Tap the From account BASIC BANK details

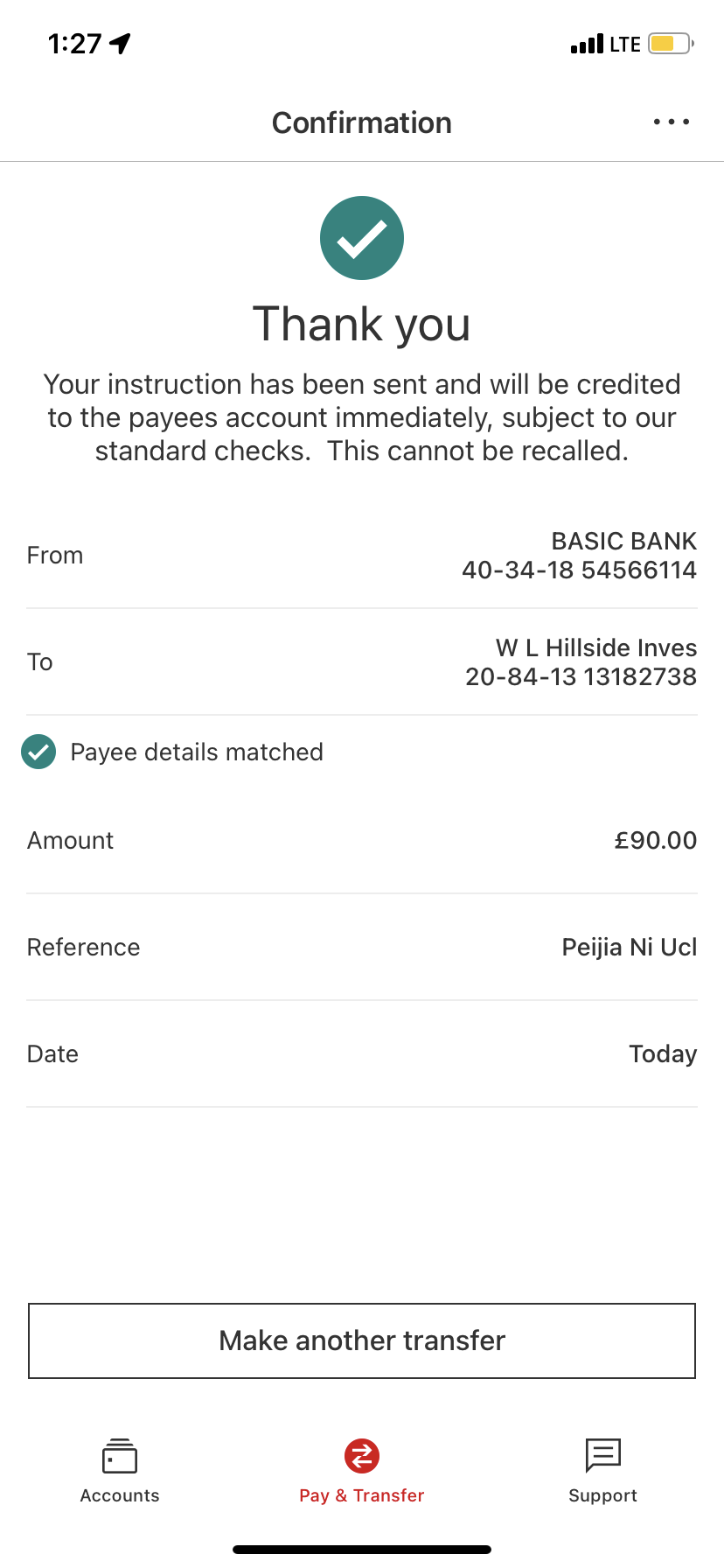pyautogui.click(x=579, y=556)
